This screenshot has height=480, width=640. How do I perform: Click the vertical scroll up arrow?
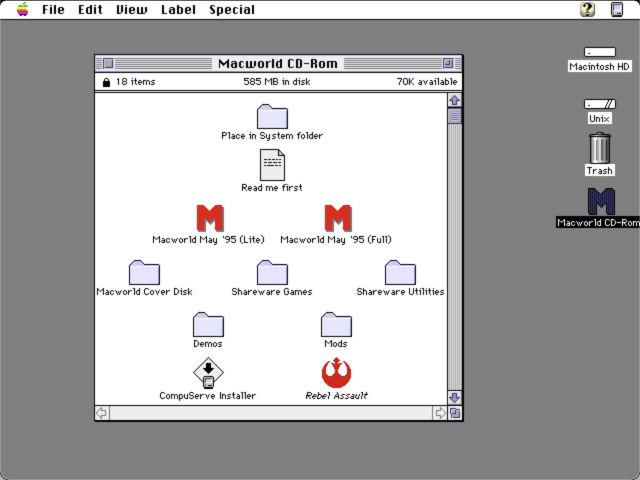tap(455, 100)
